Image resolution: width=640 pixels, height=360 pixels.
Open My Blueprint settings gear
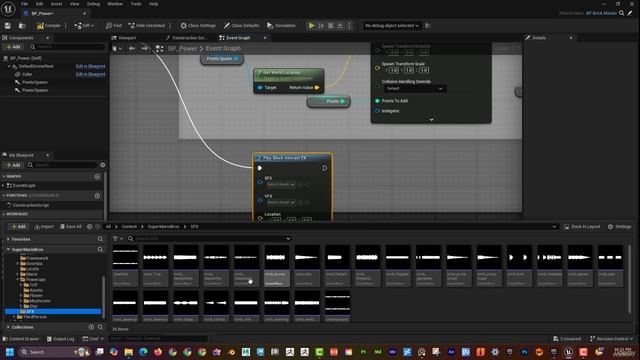click(x=103, y=165)
